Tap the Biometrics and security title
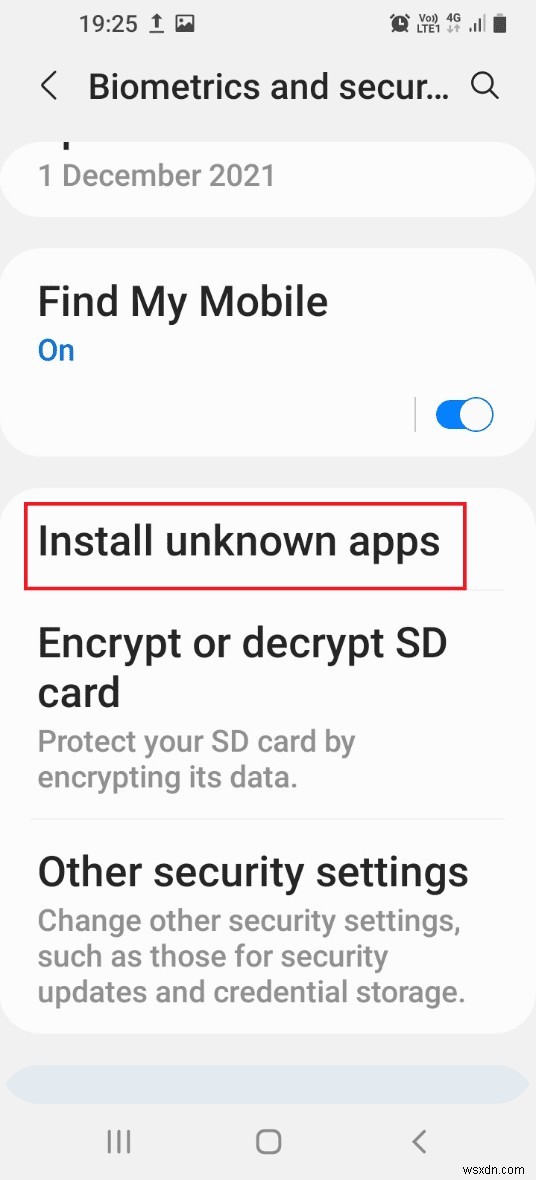This screenshot has height=1180, width=536. coord(269,87)
